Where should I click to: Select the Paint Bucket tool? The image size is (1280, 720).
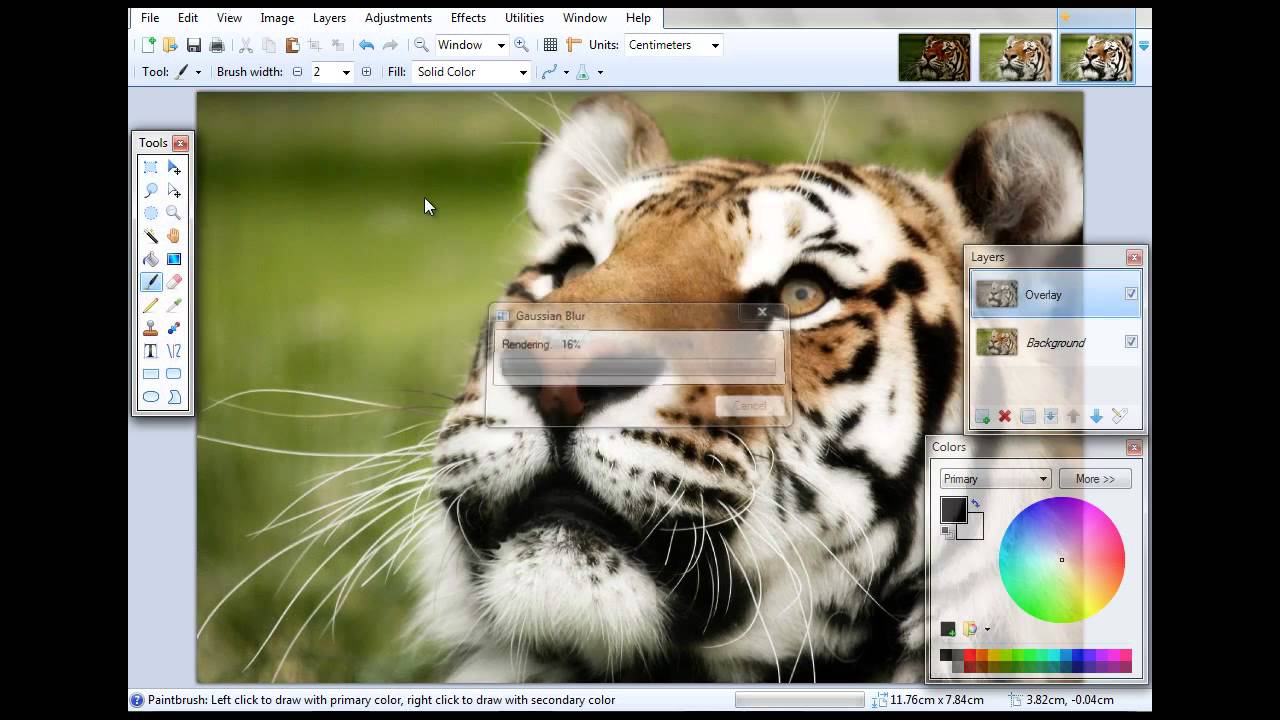pyautogui.click(x=150, y=259)
